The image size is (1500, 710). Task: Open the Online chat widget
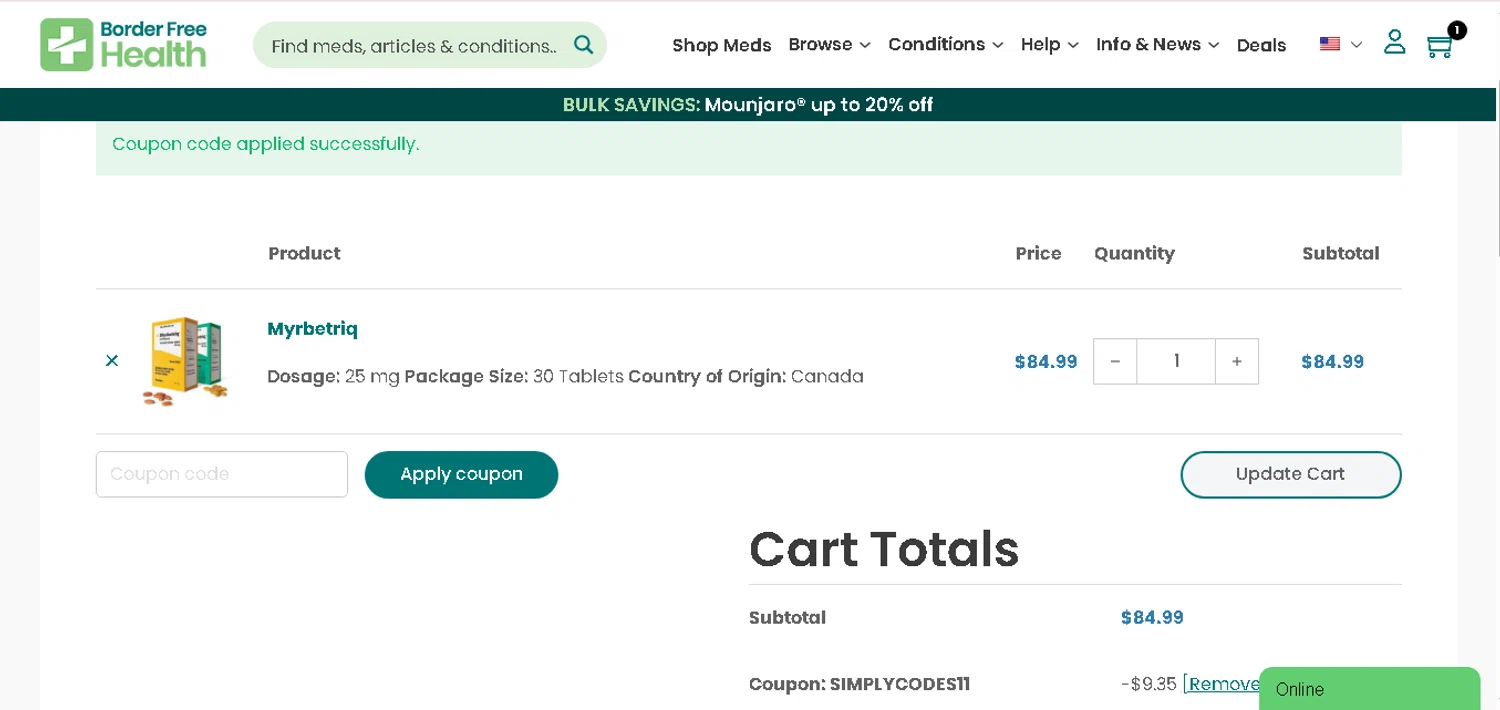(x=1369, y=689)
